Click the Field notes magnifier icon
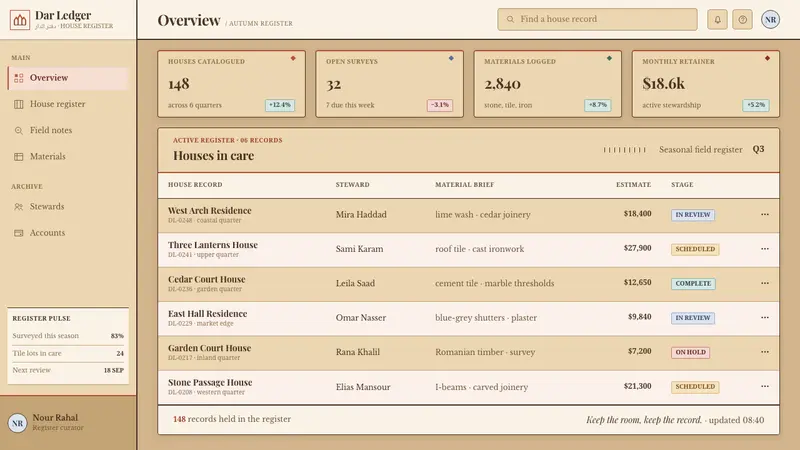 [x=19, y=131]
